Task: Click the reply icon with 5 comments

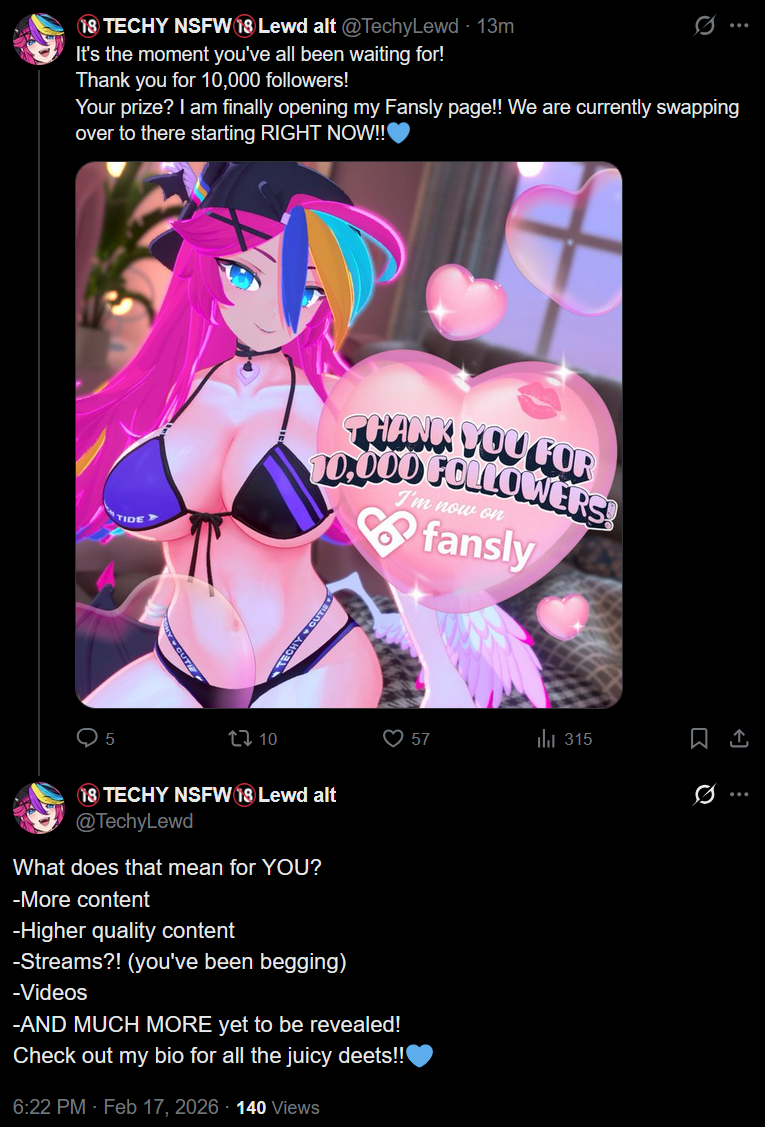Action: coord(87,738)
